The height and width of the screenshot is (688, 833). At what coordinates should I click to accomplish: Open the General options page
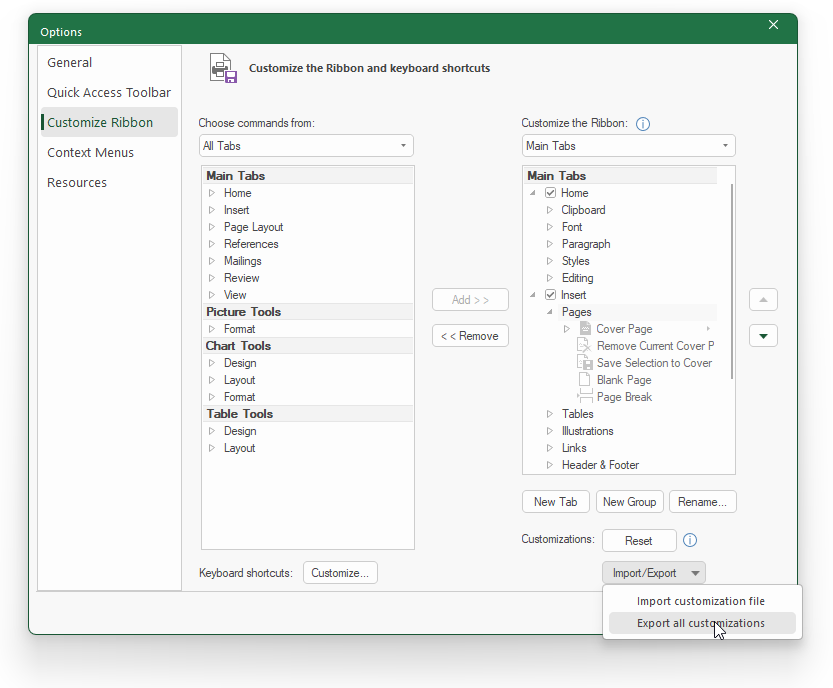[109, 62]
